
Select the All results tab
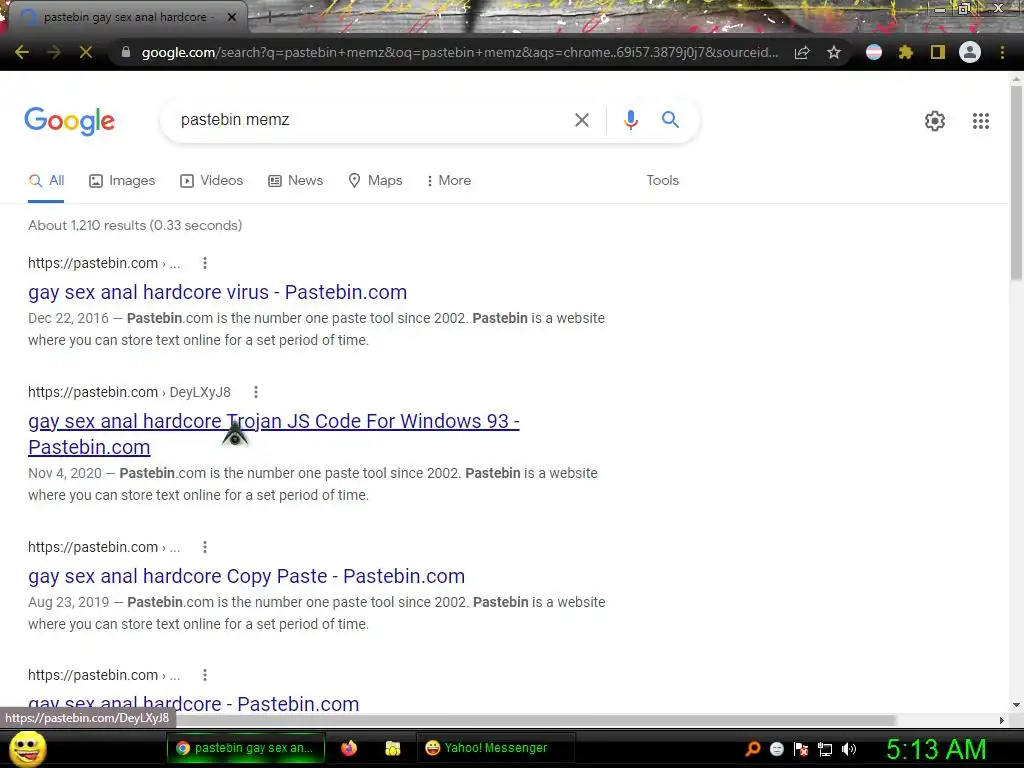pos(46,181)
